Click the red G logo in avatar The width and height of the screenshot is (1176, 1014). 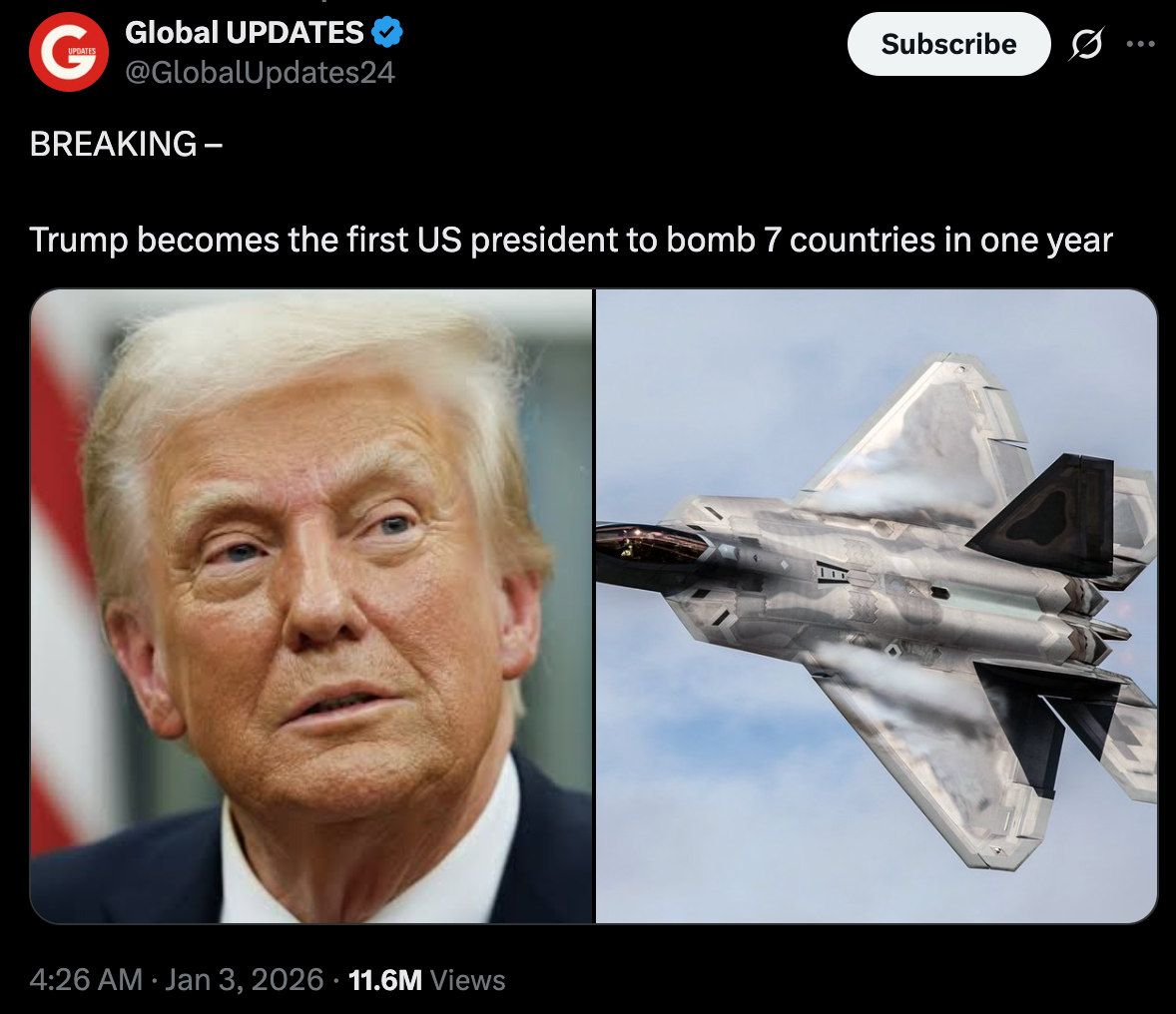click(68, 53)
